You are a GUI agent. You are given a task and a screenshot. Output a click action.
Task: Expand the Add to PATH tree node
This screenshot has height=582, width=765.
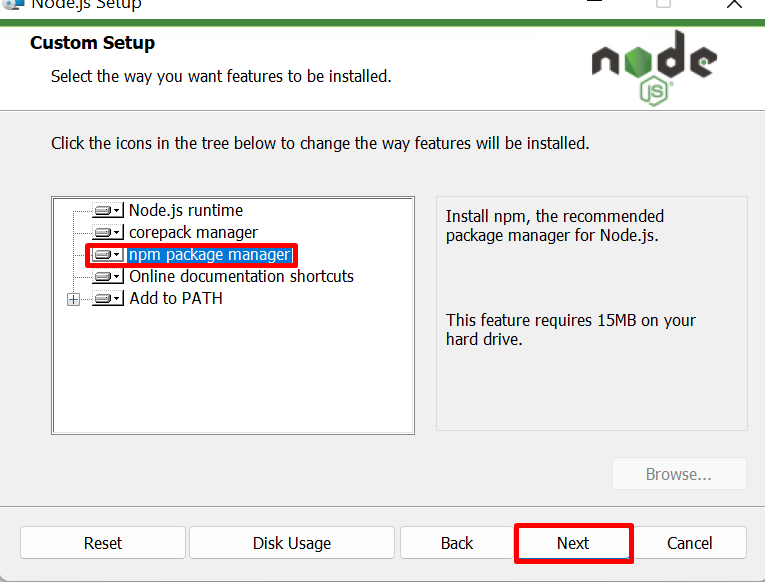click(73, 299)
